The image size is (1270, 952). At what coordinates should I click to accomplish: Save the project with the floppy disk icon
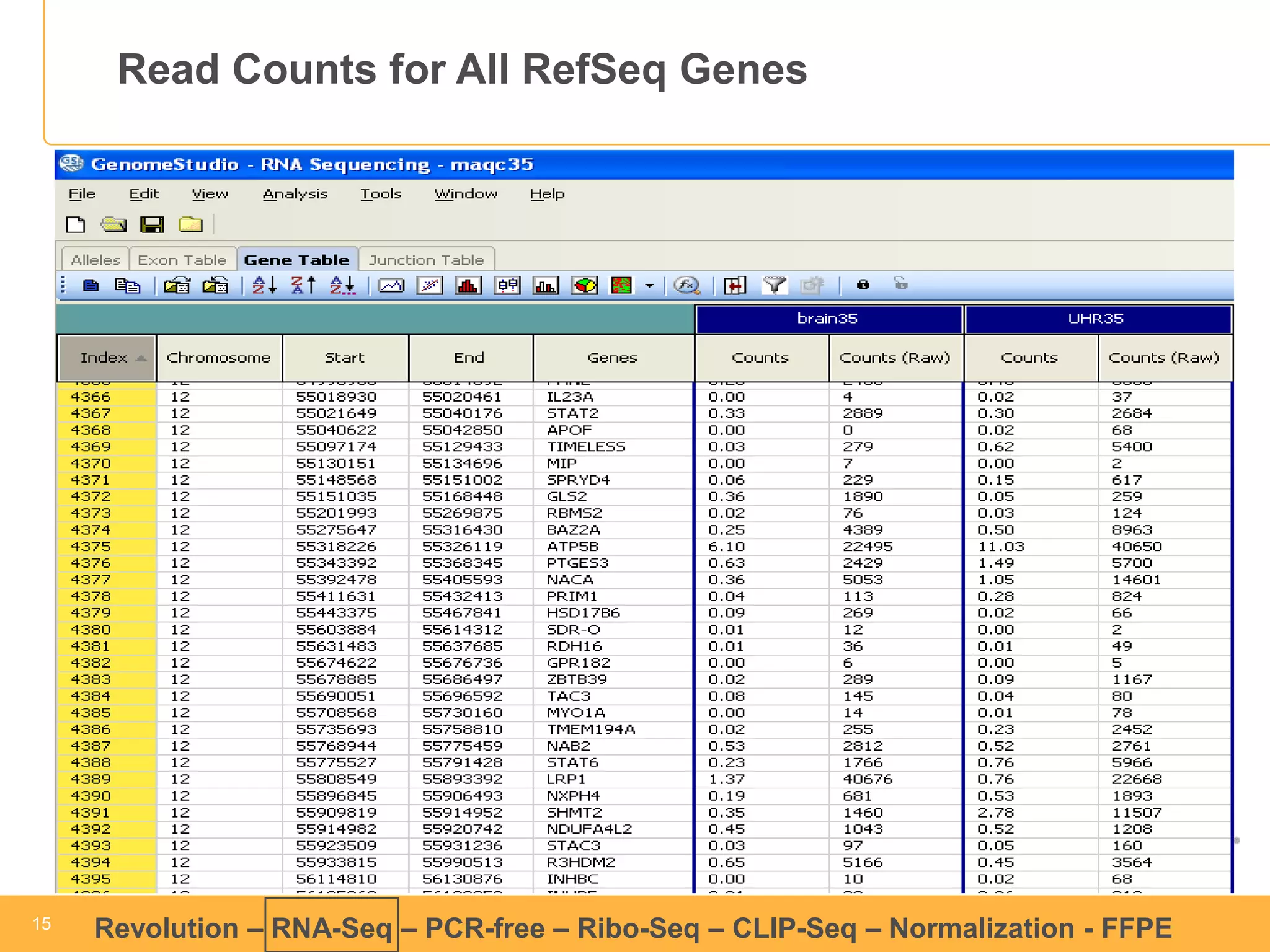[x=152, y=224]
